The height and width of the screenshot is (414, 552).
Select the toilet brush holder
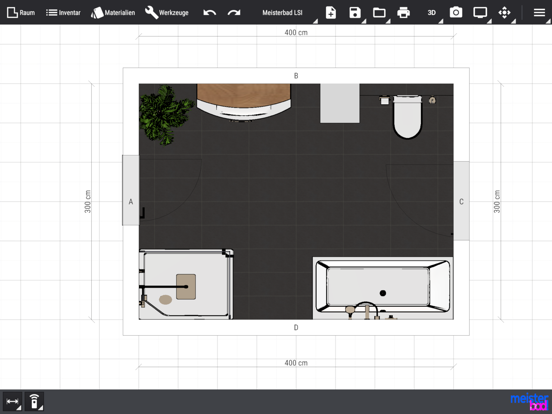pos(432,101)
